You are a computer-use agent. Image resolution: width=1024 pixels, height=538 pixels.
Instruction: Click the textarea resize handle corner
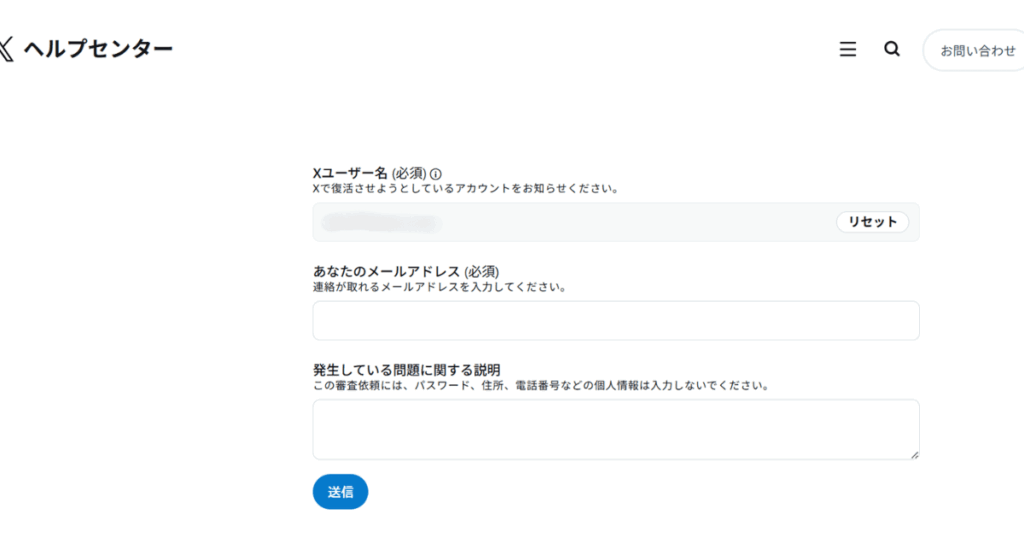914,455
